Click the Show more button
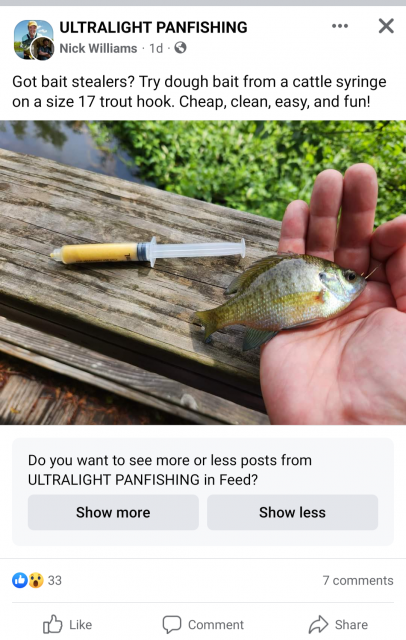The height and width of the screenshot is (640, 406). (x=113, y=512)
